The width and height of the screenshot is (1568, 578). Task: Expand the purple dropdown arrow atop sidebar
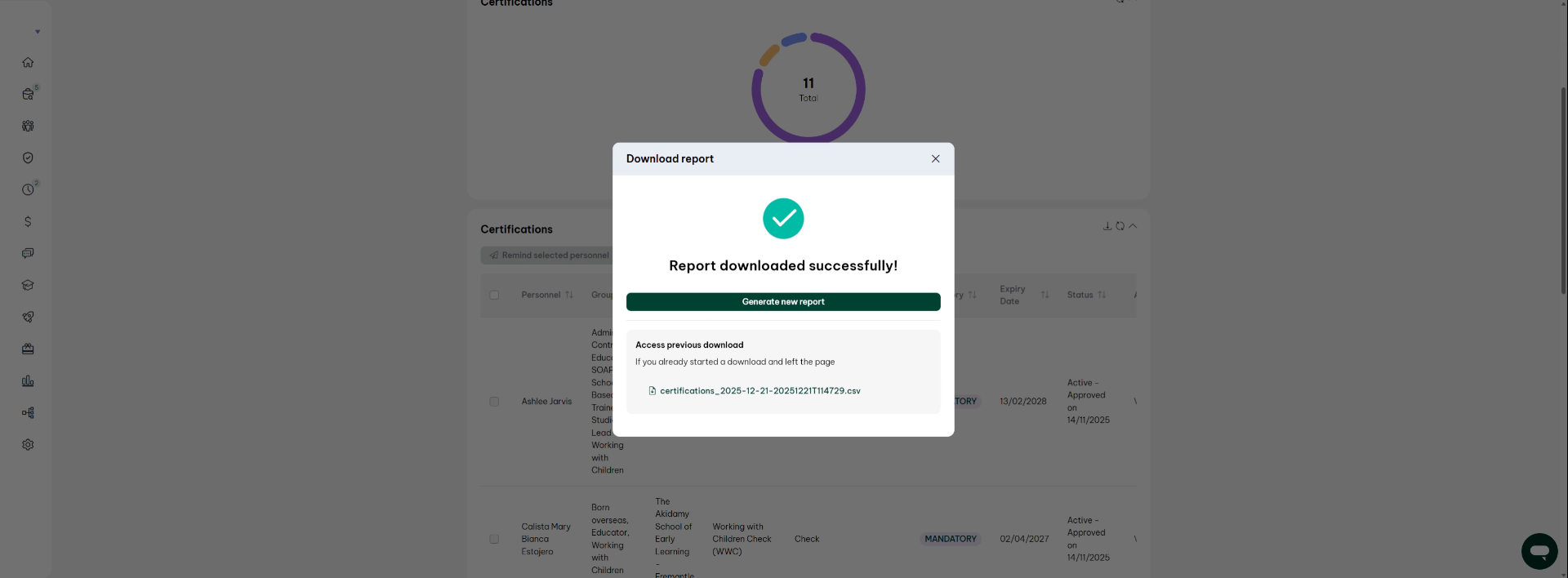38,32
